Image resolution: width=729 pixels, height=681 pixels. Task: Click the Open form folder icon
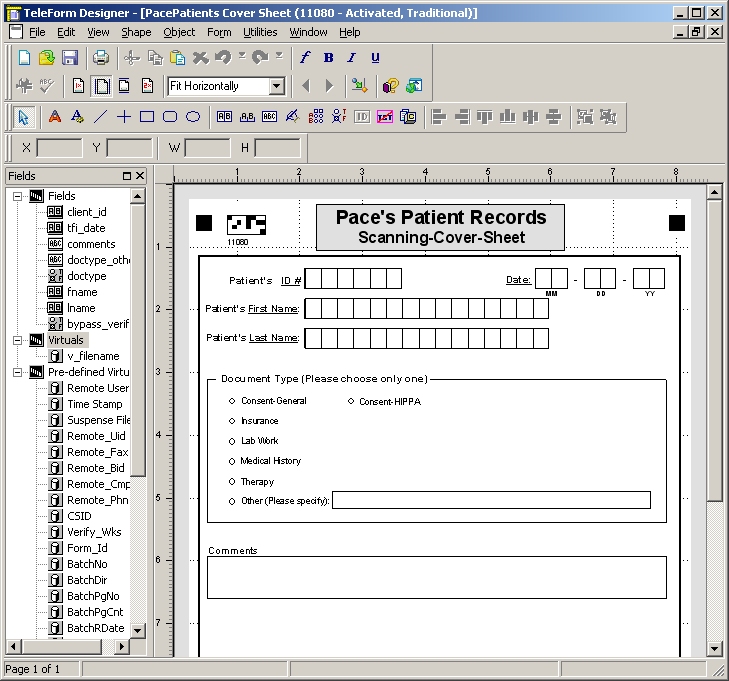(x=46, y=58)
